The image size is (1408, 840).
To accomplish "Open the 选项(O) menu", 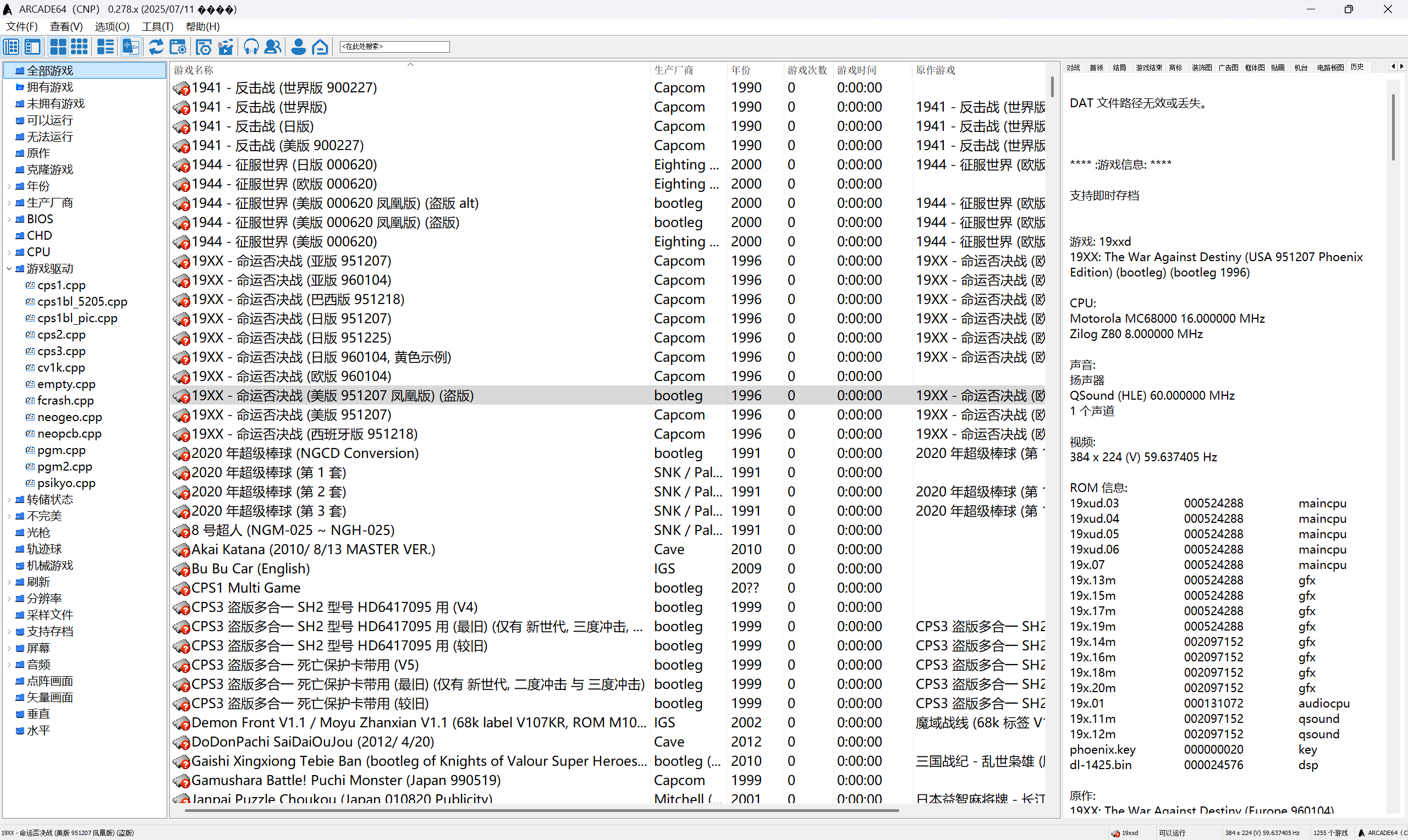I will click(112, 26).
